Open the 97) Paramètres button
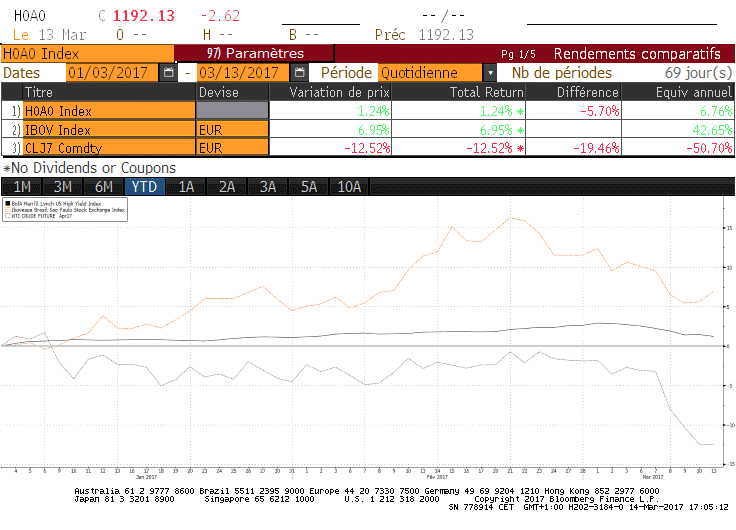736x530 pixels. (x=254, y=54)
